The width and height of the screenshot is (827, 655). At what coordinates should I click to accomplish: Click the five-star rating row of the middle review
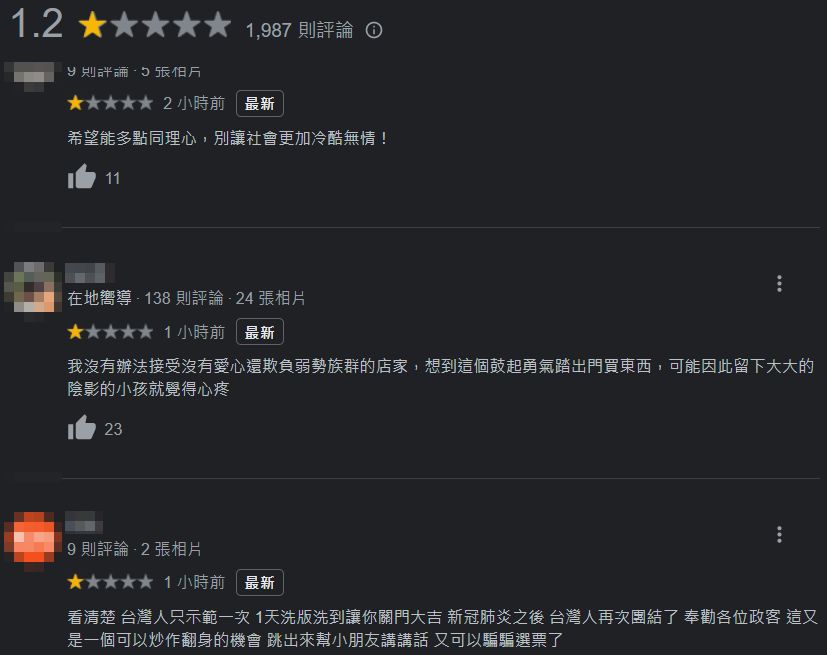110,331
